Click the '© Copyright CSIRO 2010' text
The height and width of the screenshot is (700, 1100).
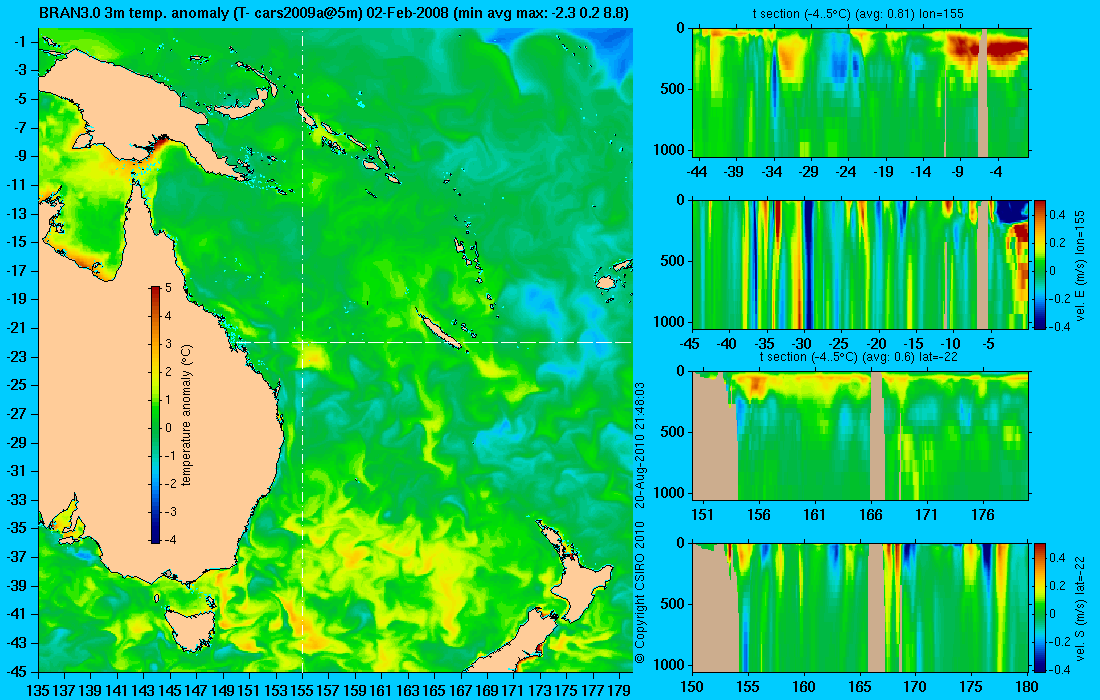[640, 593]
